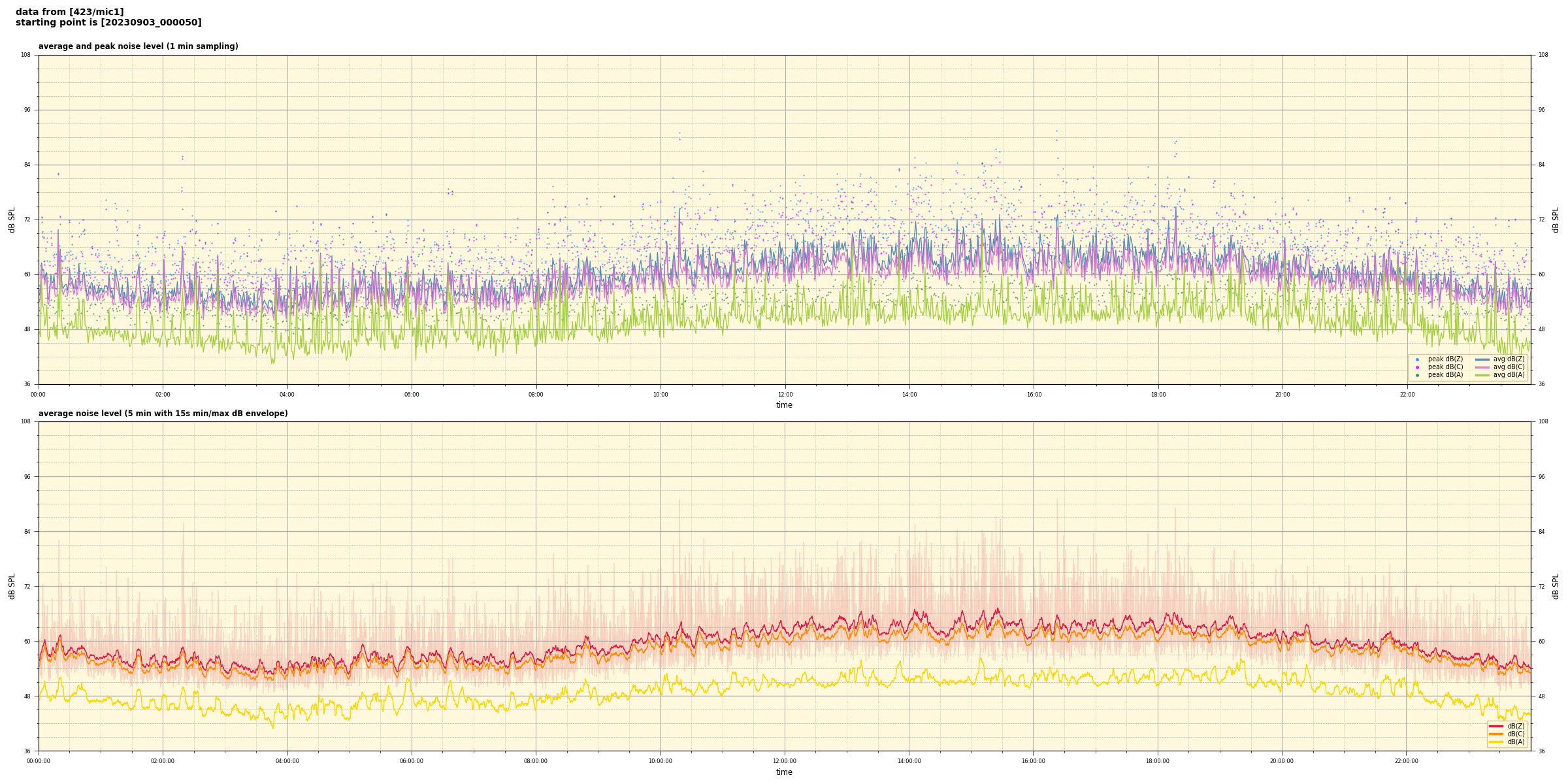Click the magenta peak dB(C) legend dot

pos(1417,367)
